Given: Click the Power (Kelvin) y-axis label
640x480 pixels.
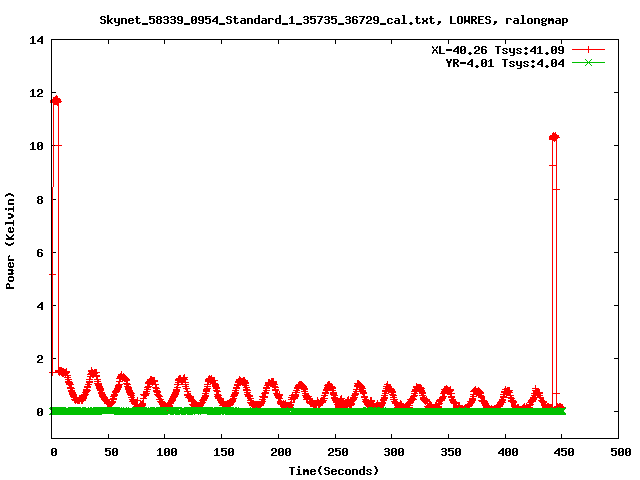Looking at the screenshot, I should coord(10,241).
